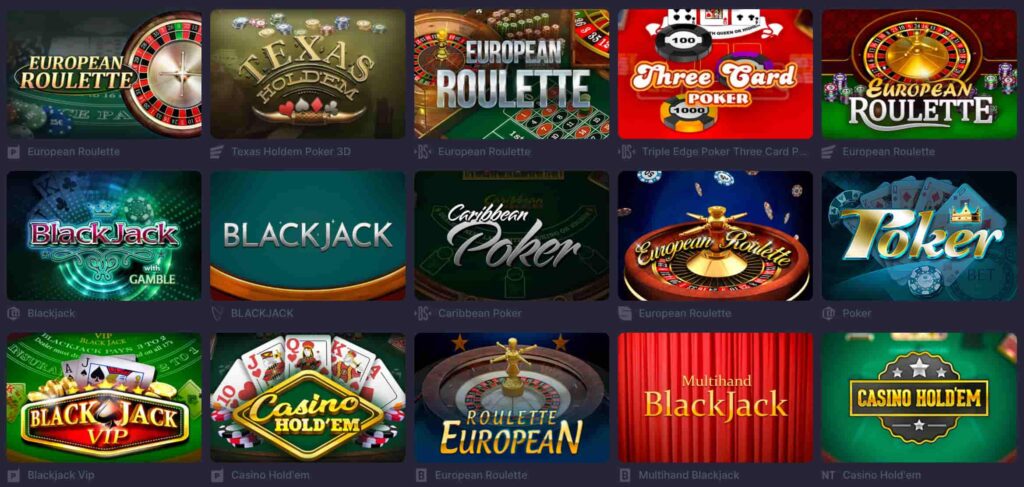Click the provider icon beside Casino Hold'em with cards
The width and height of the screenshot is (1024, 487).
[x=217, y=475]
